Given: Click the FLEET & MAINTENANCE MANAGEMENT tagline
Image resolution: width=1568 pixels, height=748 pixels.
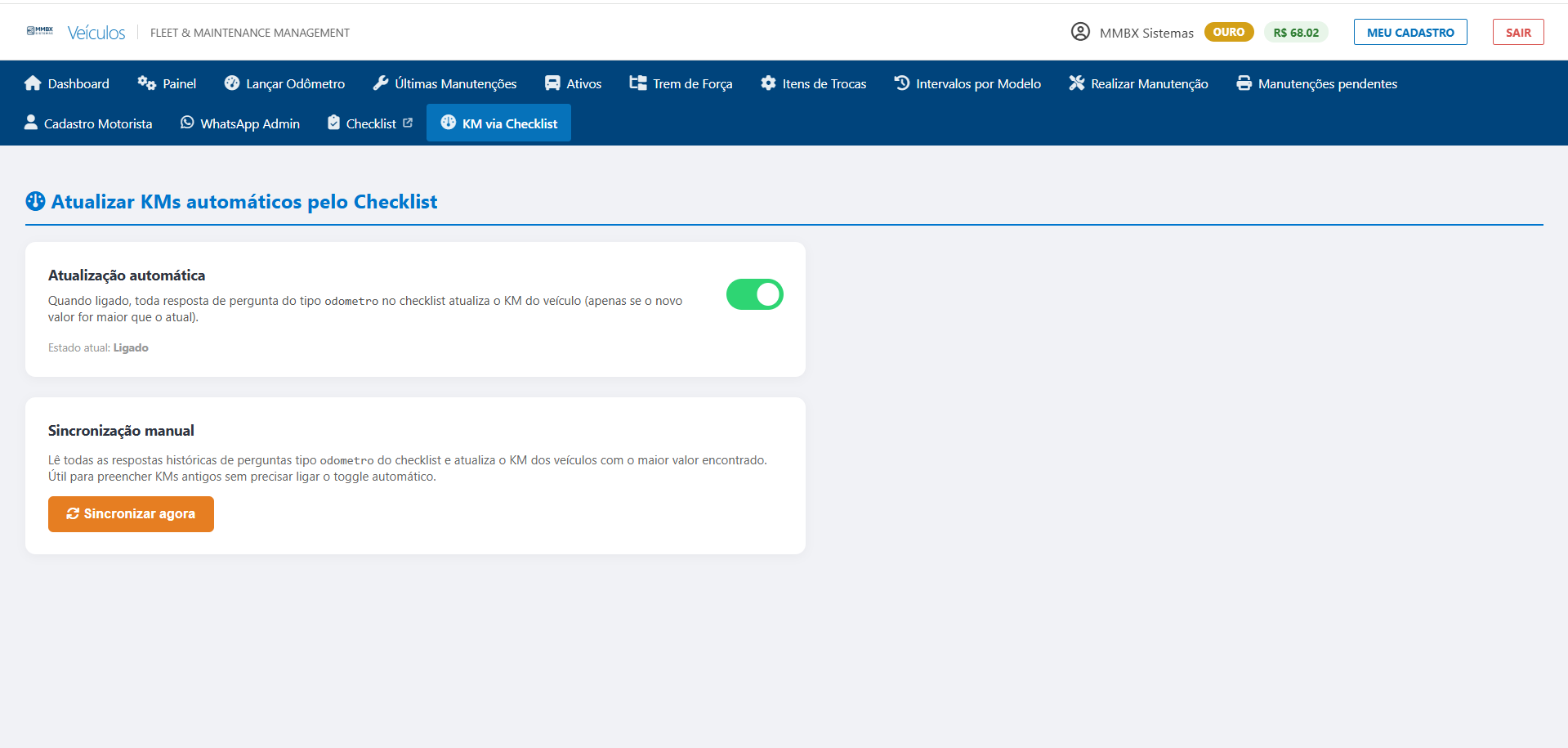Looking at the screenshot, I should (250, 33).
